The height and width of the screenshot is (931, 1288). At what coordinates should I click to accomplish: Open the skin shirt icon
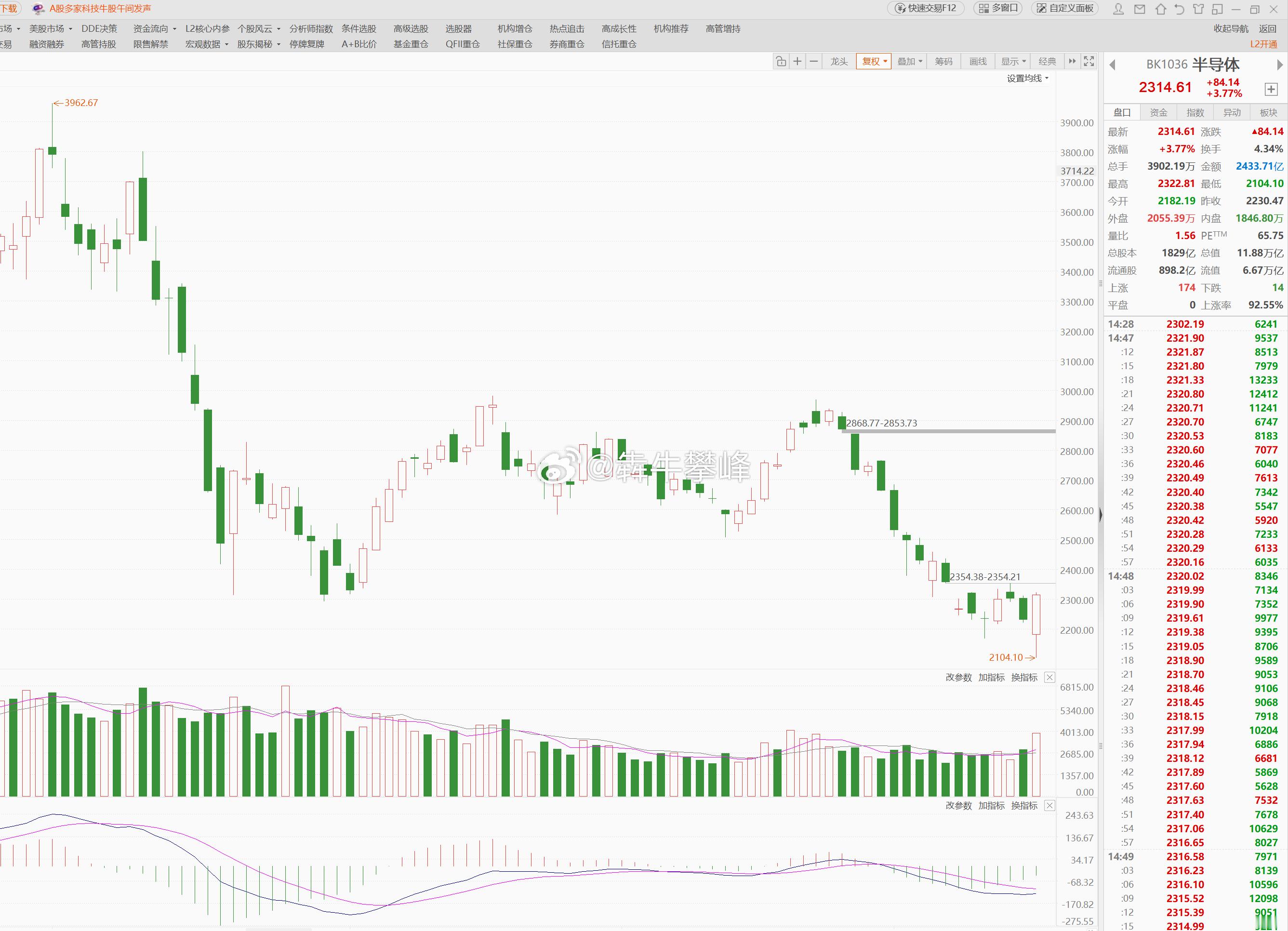click(x=1198, y=9)
